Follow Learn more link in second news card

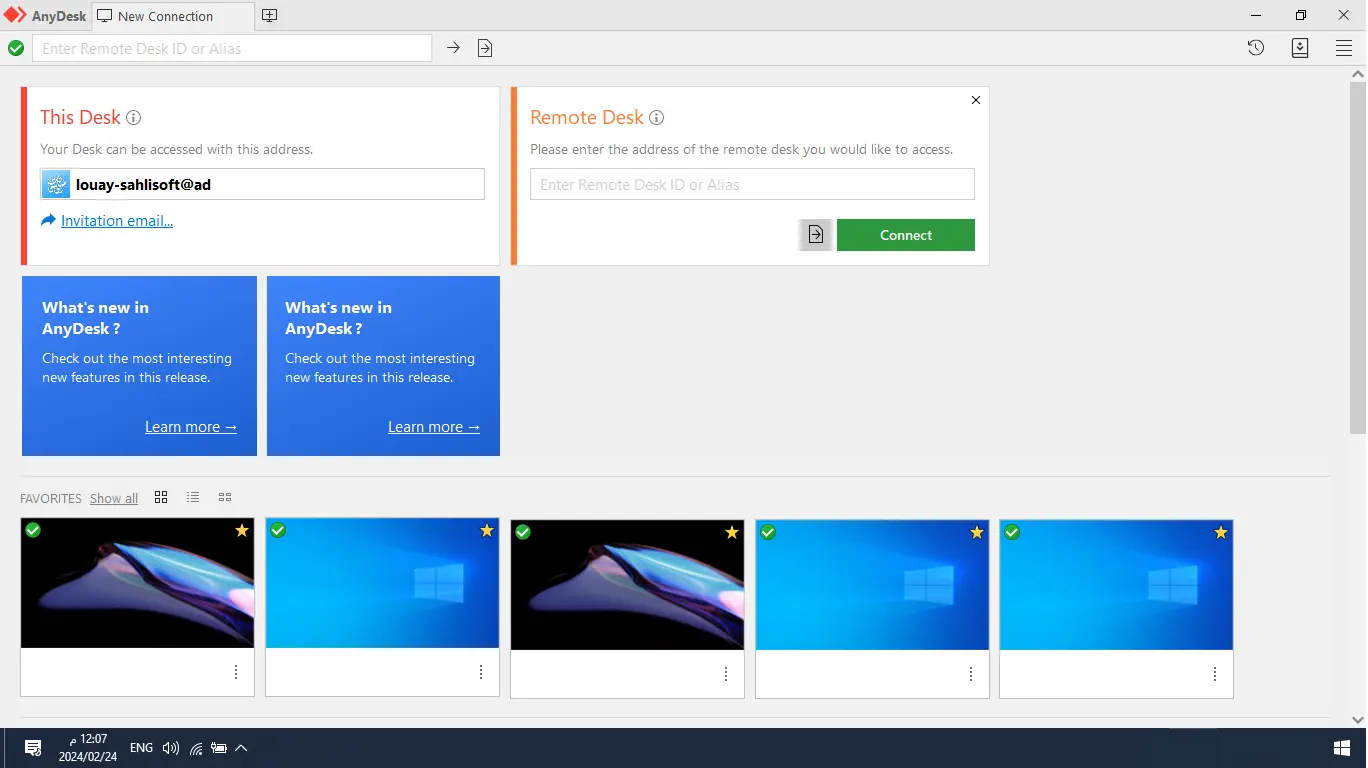click(x=434, y=427)
